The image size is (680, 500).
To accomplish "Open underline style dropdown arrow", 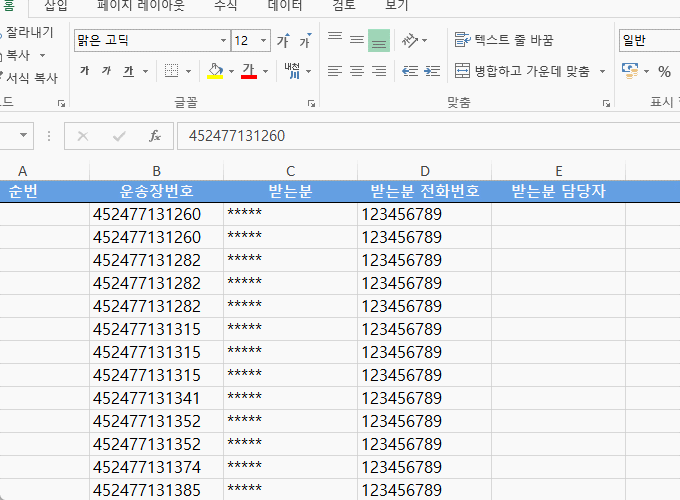I will click(x=145, y=71).
